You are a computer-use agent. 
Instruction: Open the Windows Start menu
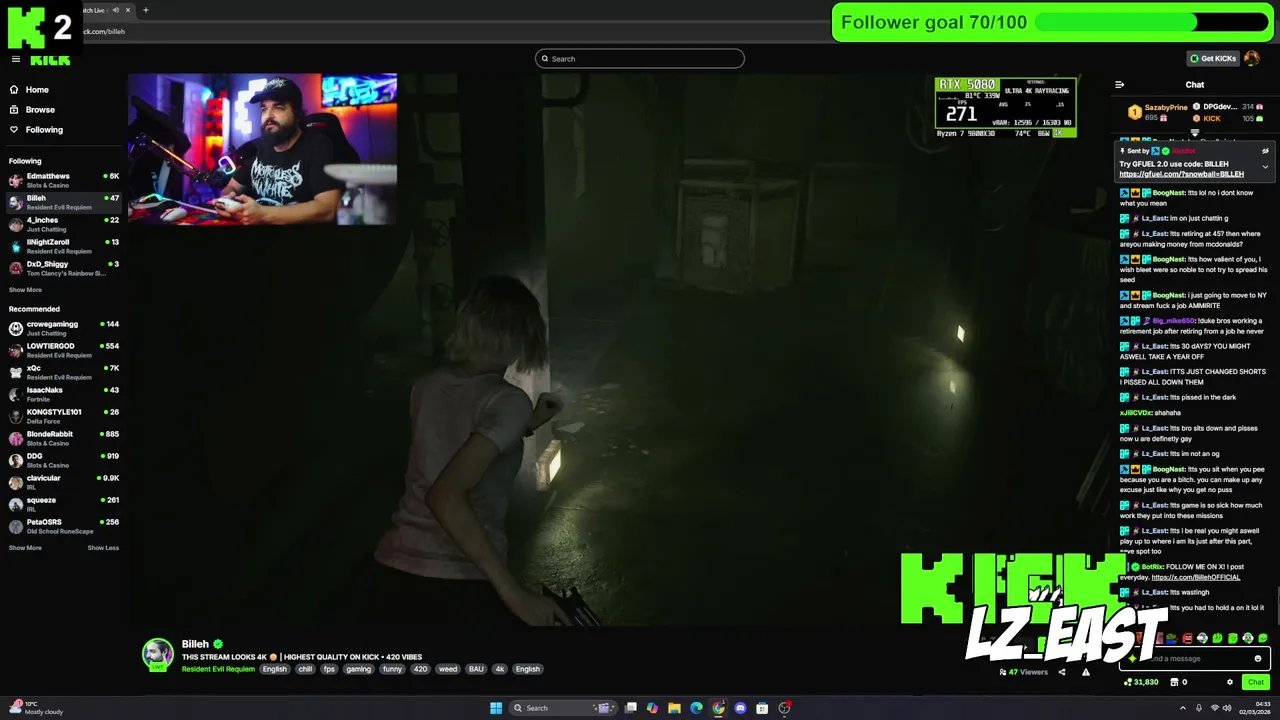496,708
